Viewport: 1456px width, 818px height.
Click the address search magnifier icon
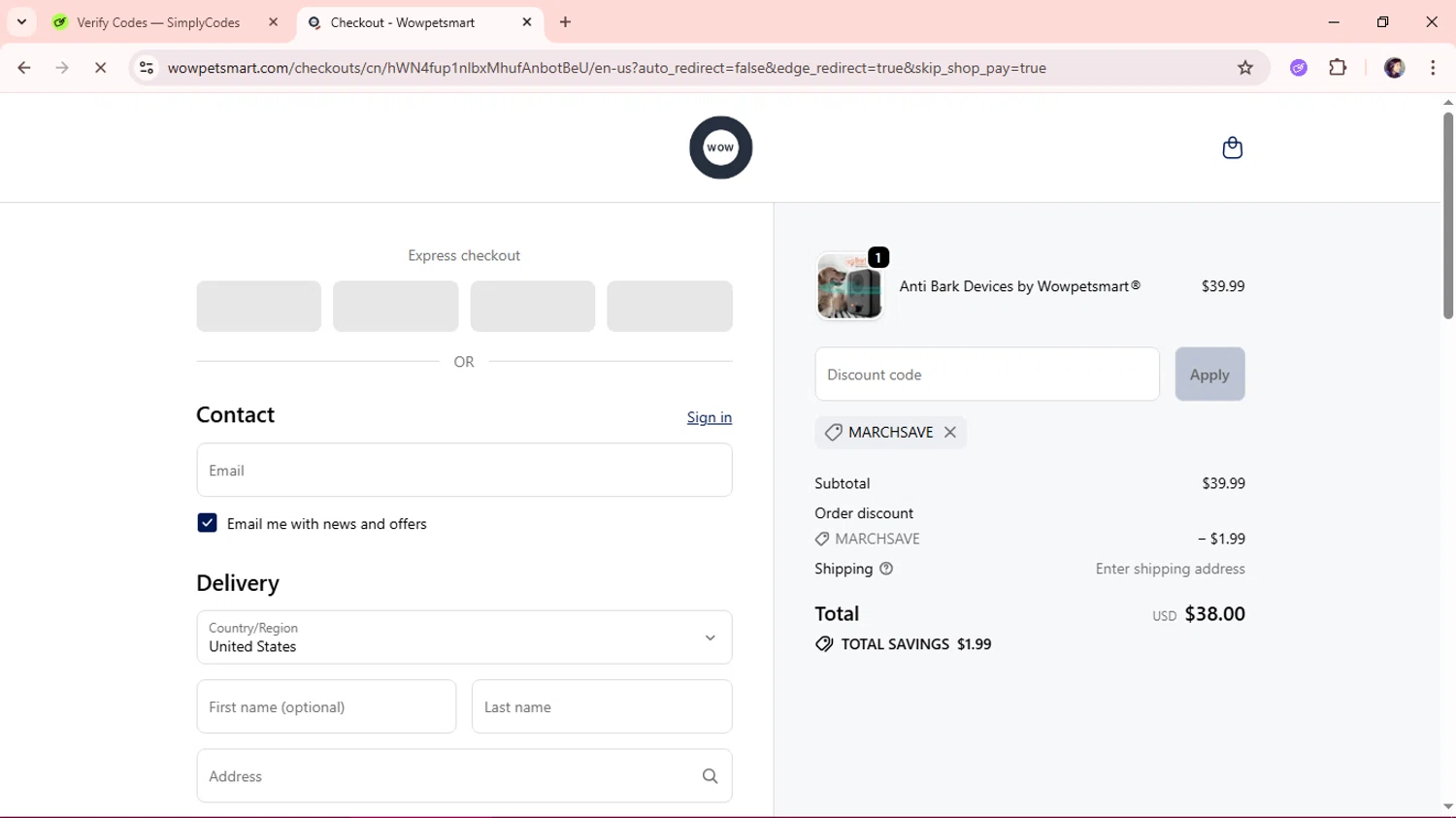coord(710,776)
